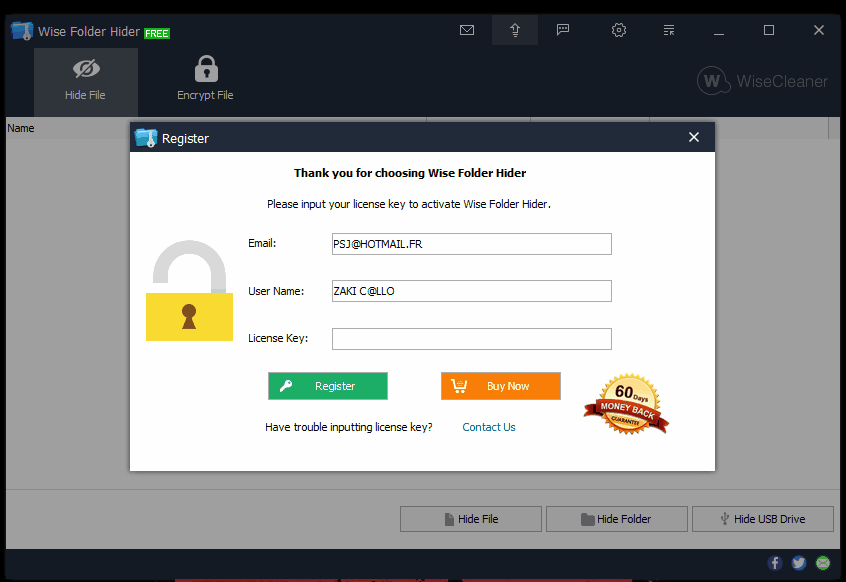Click the Hide File button at bottom
This screenshot has width=846, height=582.
coord(470,519)
